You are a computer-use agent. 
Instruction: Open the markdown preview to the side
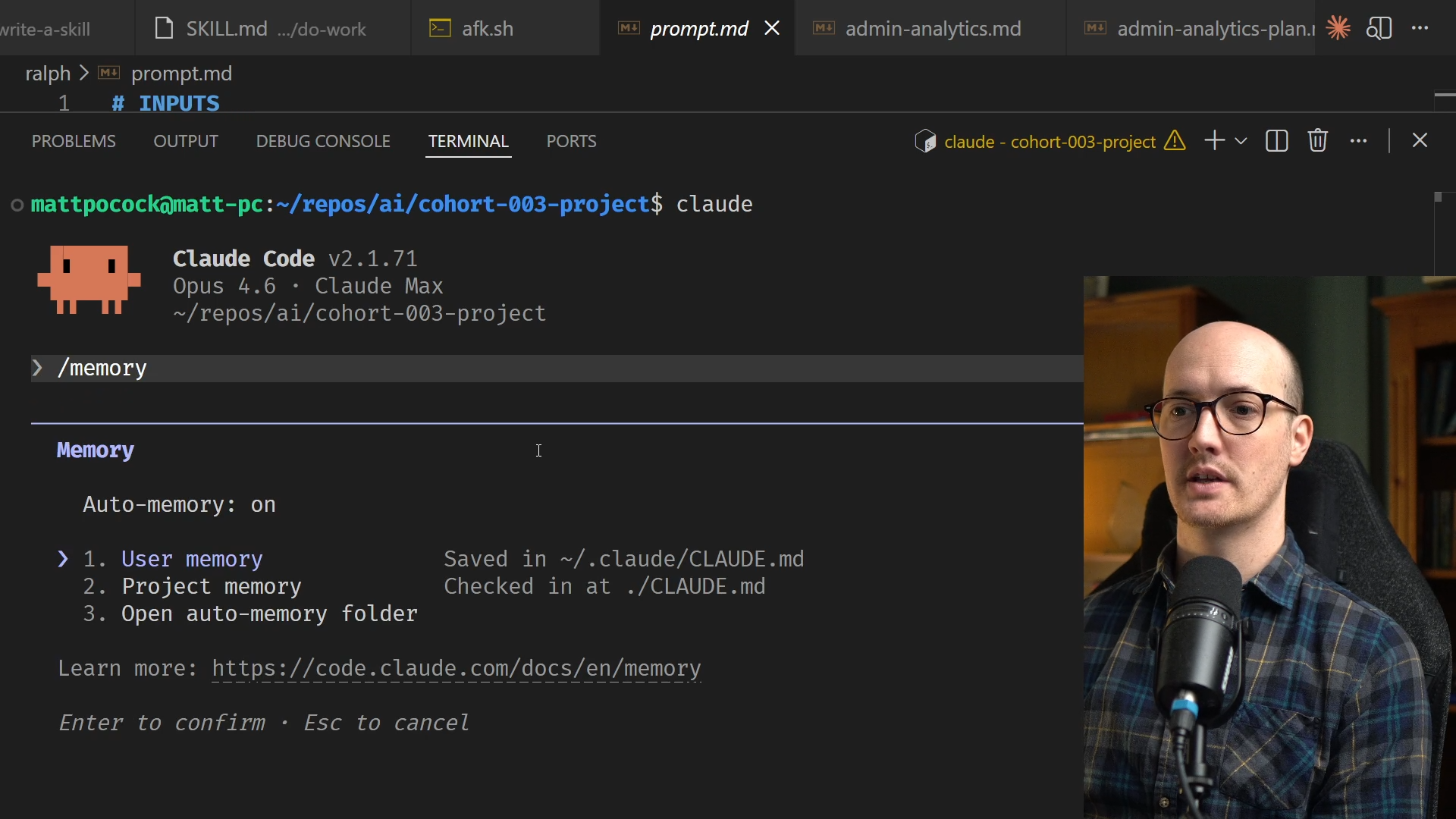(1379, 29)
